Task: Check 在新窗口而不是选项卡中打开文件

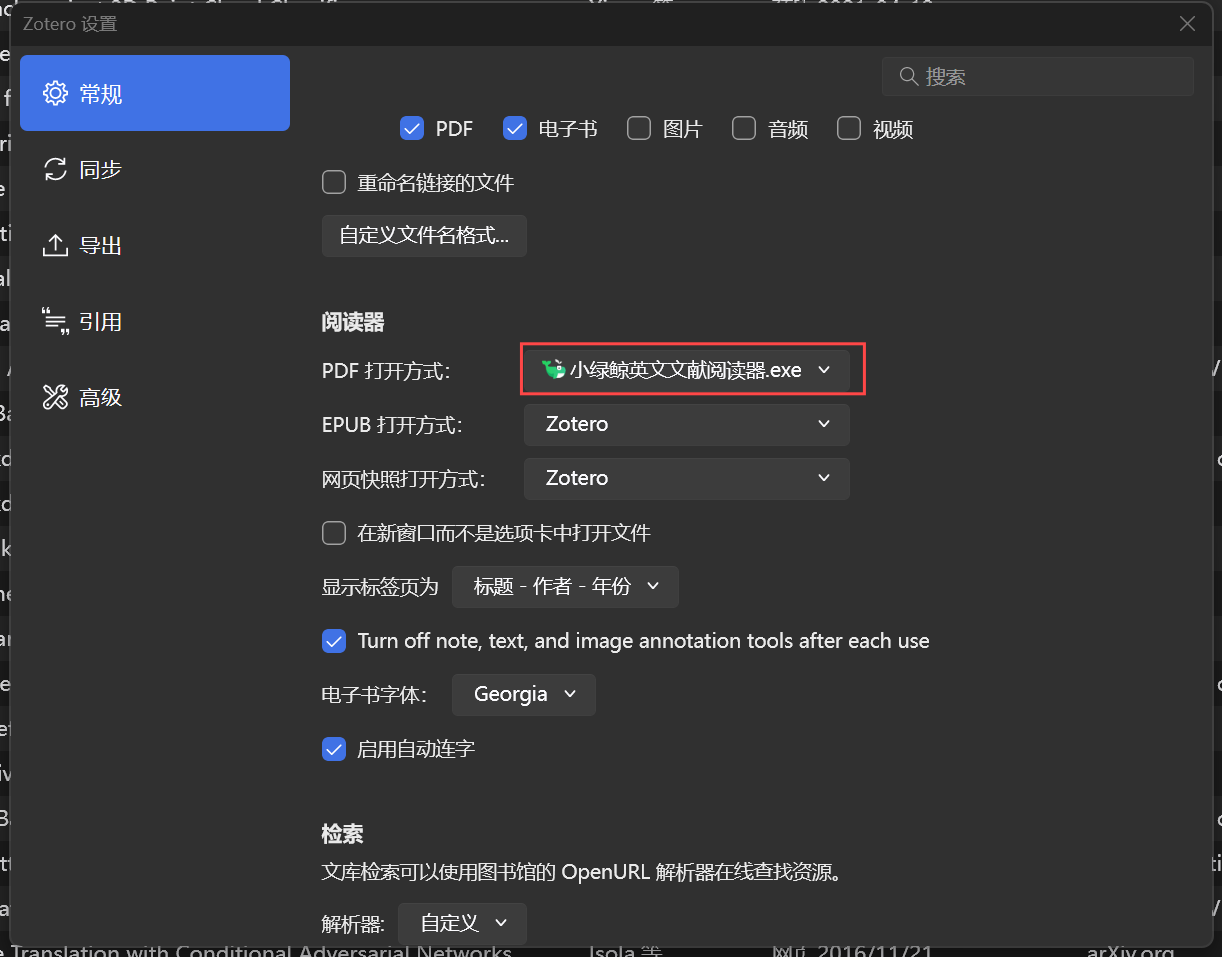Action: point(334,533)
